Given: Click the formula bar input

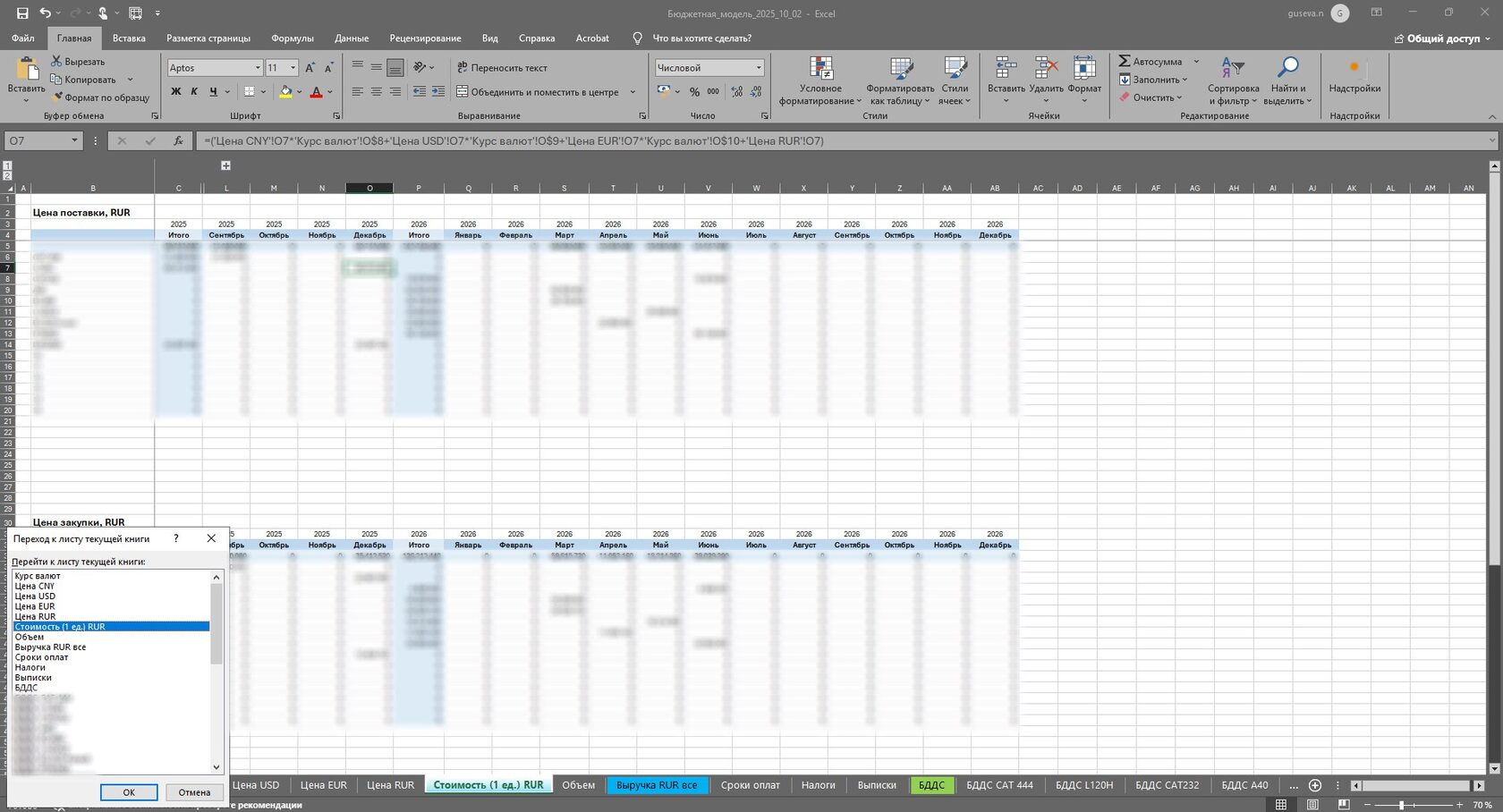Looking at the screenshot, I should click(x=843, y=141).
